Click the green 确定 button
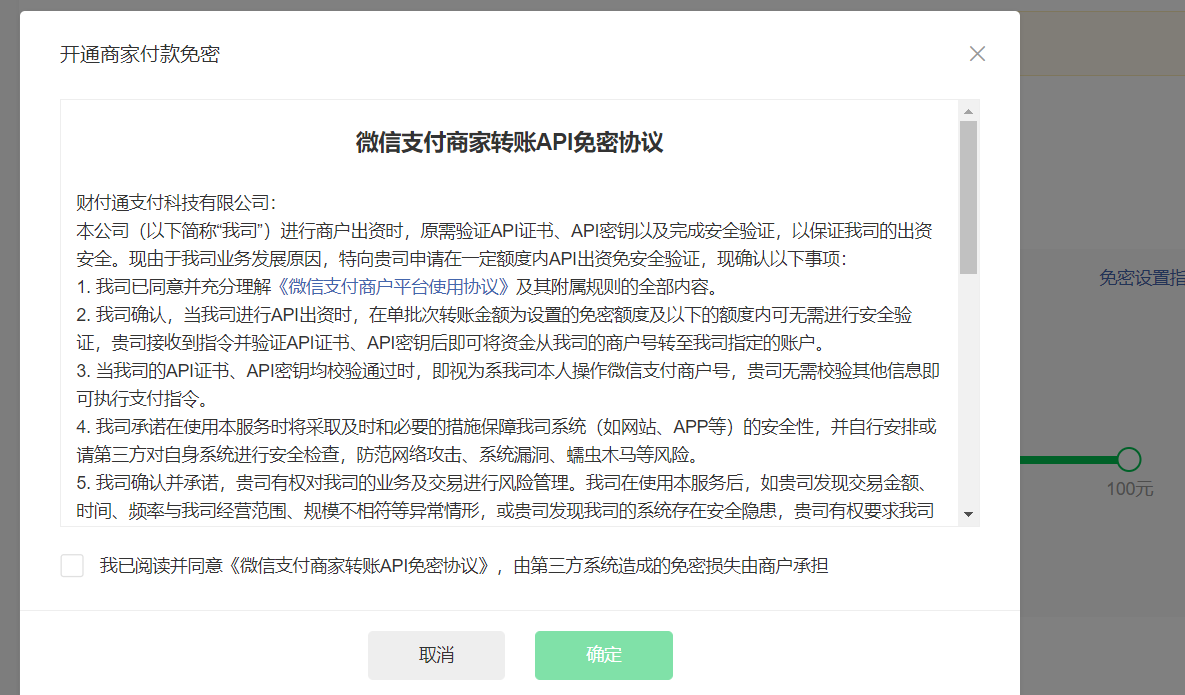This screenshot has height=695, width=1185. tap(604, 655)
